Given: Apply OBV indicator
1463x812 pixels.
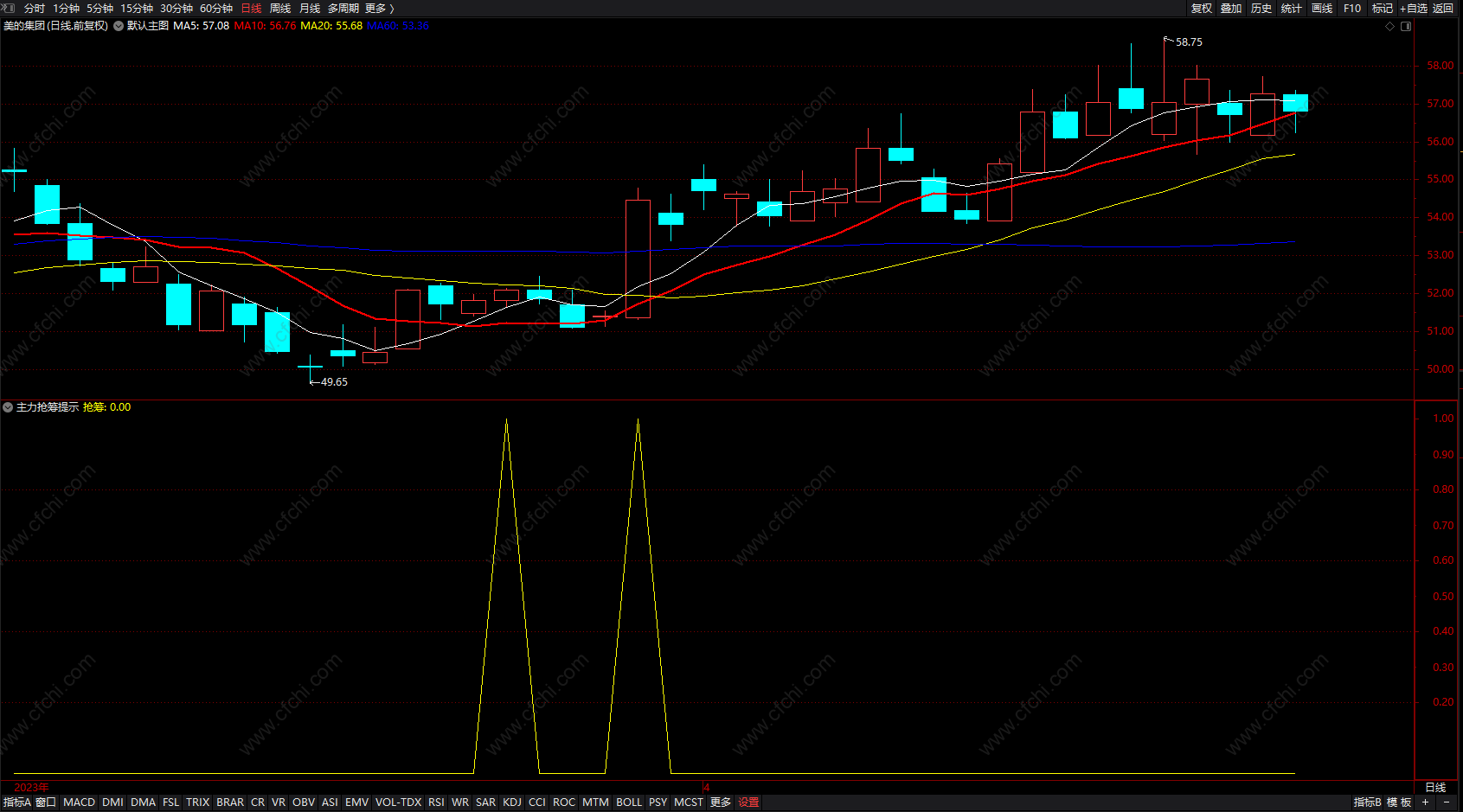Looking at the screenshot, I should 304,802.
